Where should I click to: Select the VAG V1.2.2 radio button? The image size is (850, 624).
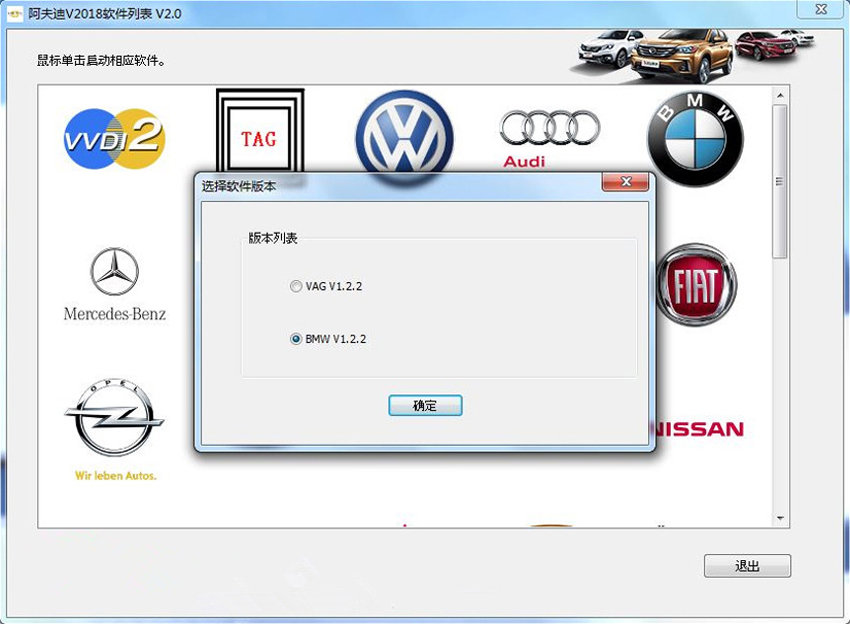pyautogui.click(x=295, y=286)
